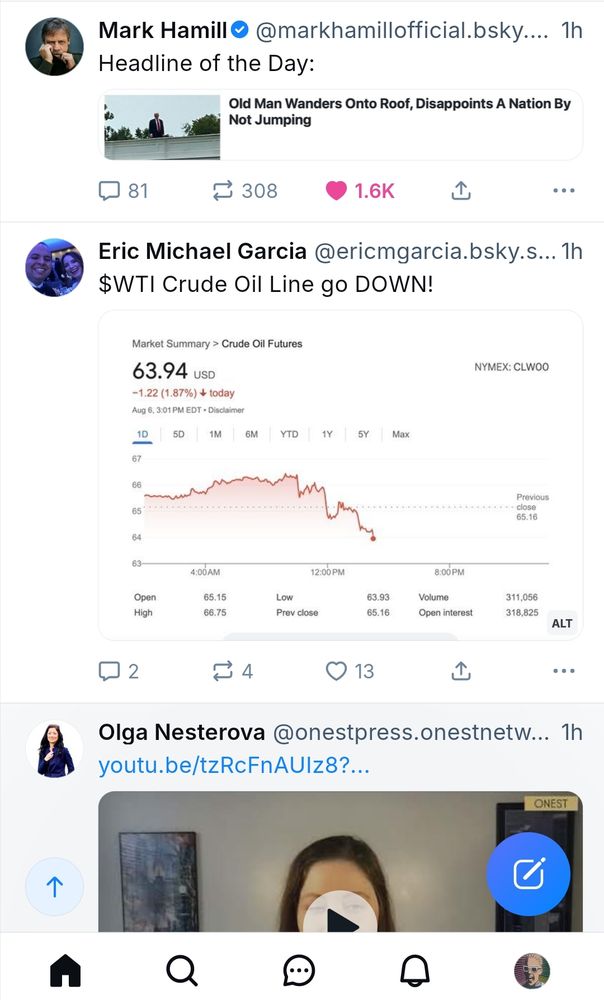
Task: Open the Old Man Wanders Onto Roof article card
Action: coord(341,125)
